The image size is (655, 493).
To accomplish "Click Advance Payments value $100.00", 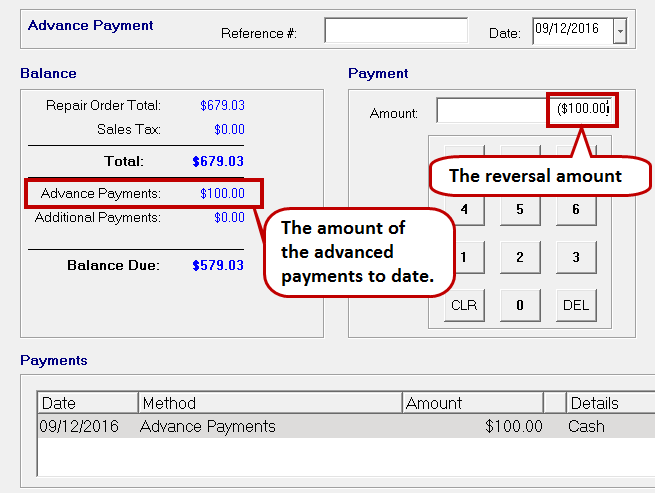I will [222, 193].
